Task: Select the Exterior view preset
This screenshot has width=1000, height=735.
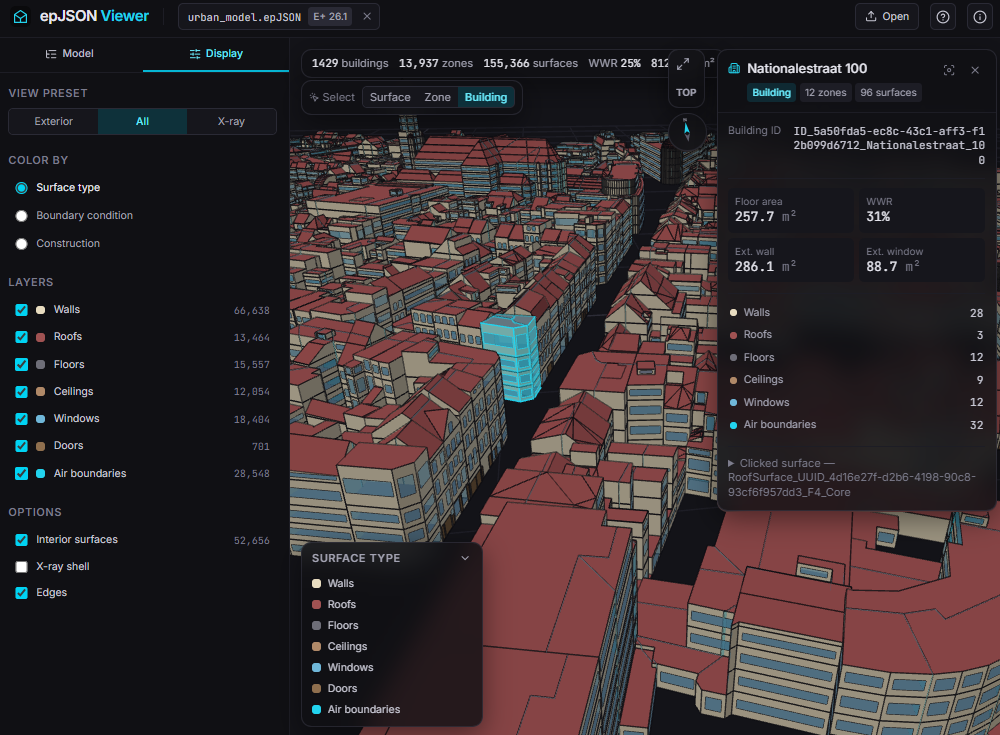Action: pos(54,121)
